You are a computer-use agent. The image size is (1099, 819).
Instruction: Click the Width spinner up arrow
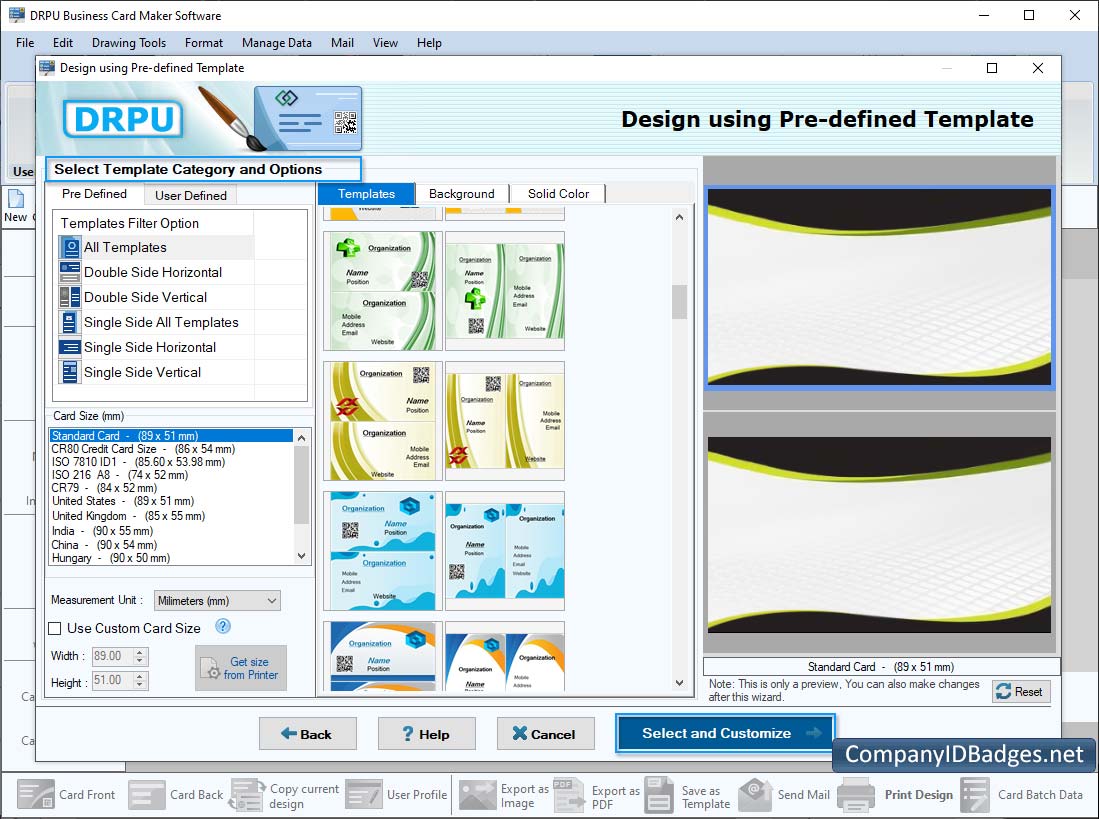(140, 652)
